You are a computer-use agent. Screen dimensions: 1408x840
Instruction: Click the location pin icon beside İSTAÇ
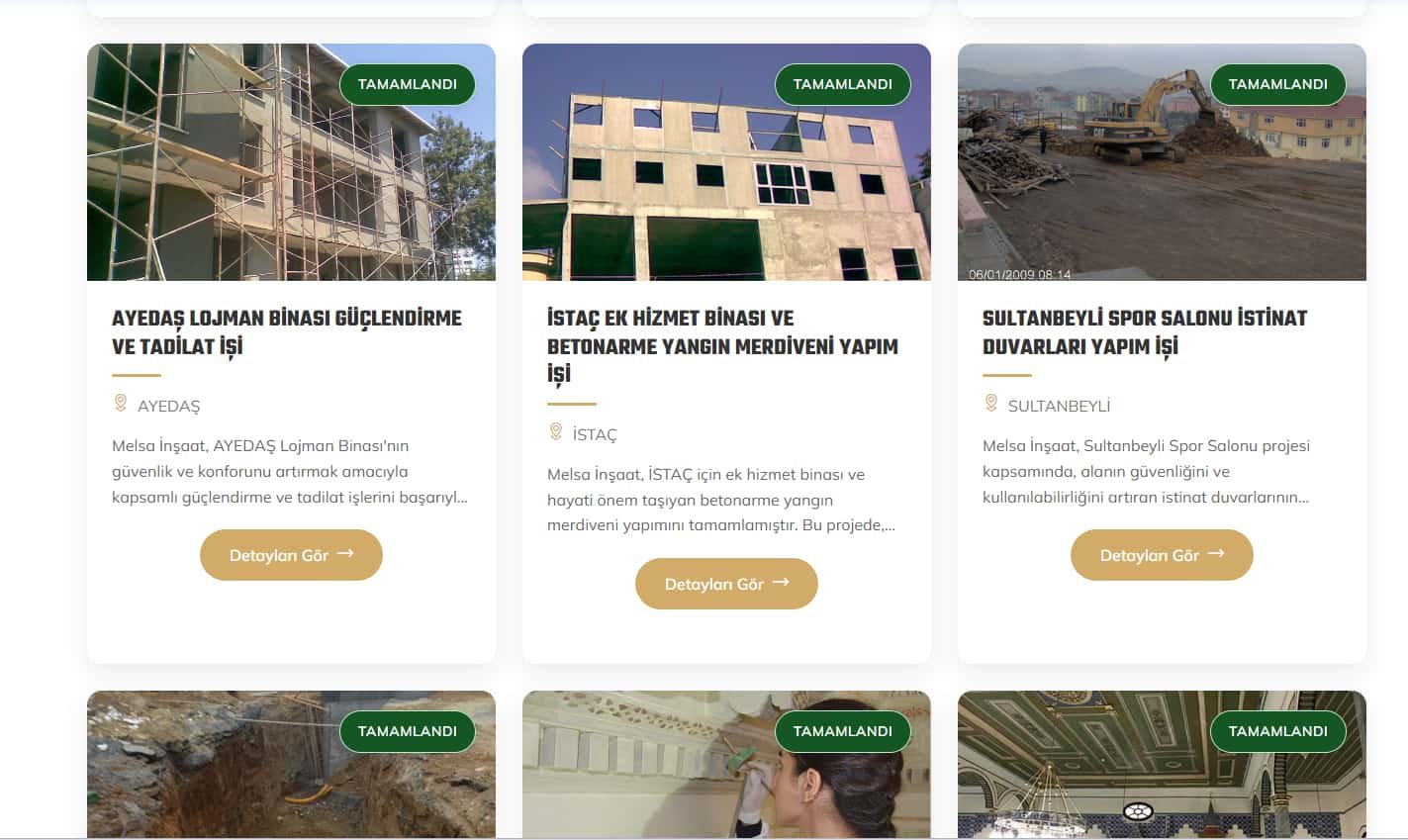click(556, 431)
